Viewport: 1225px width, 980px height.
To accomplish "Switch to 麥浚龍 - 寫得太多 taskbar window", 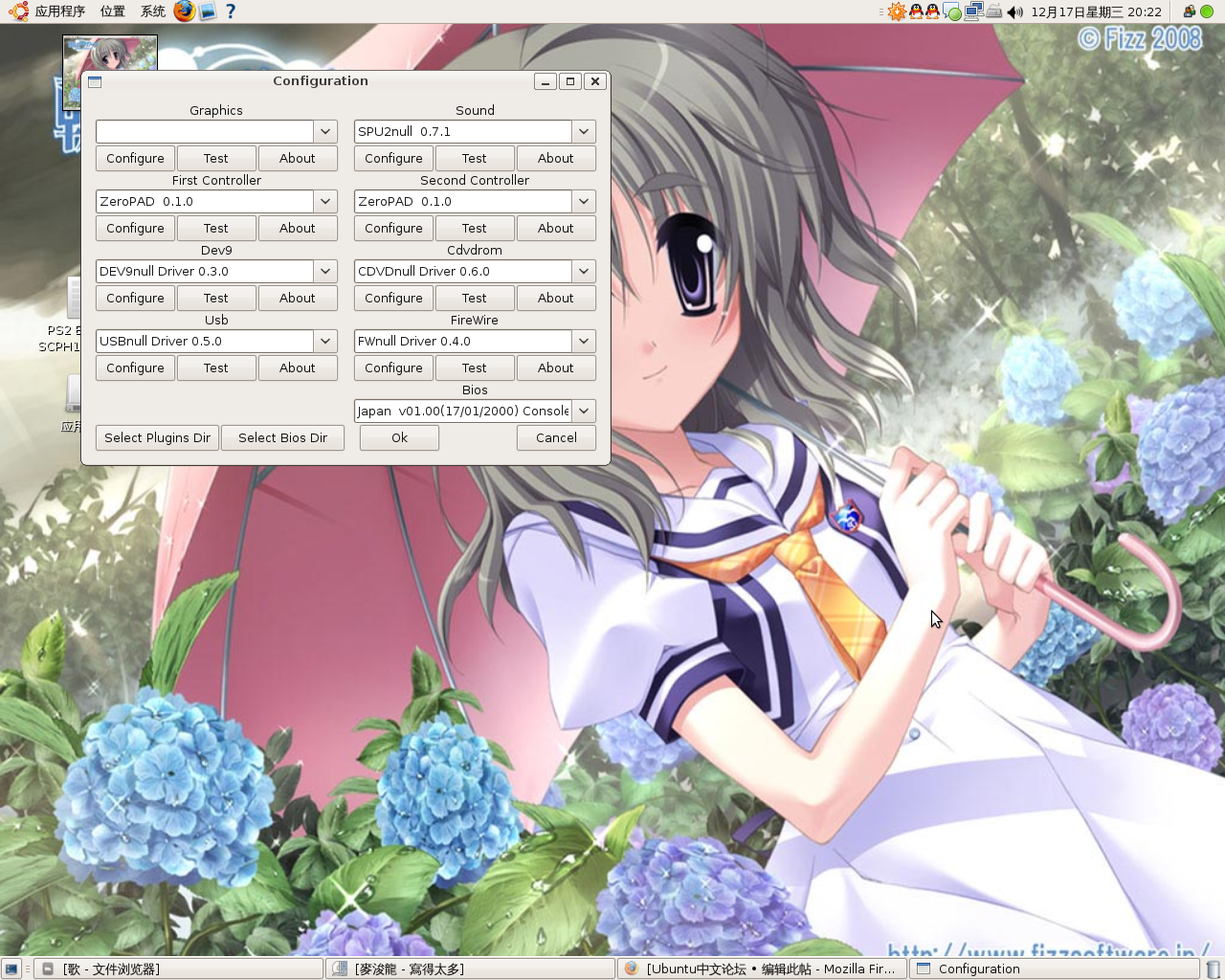I will click(470, 969).
